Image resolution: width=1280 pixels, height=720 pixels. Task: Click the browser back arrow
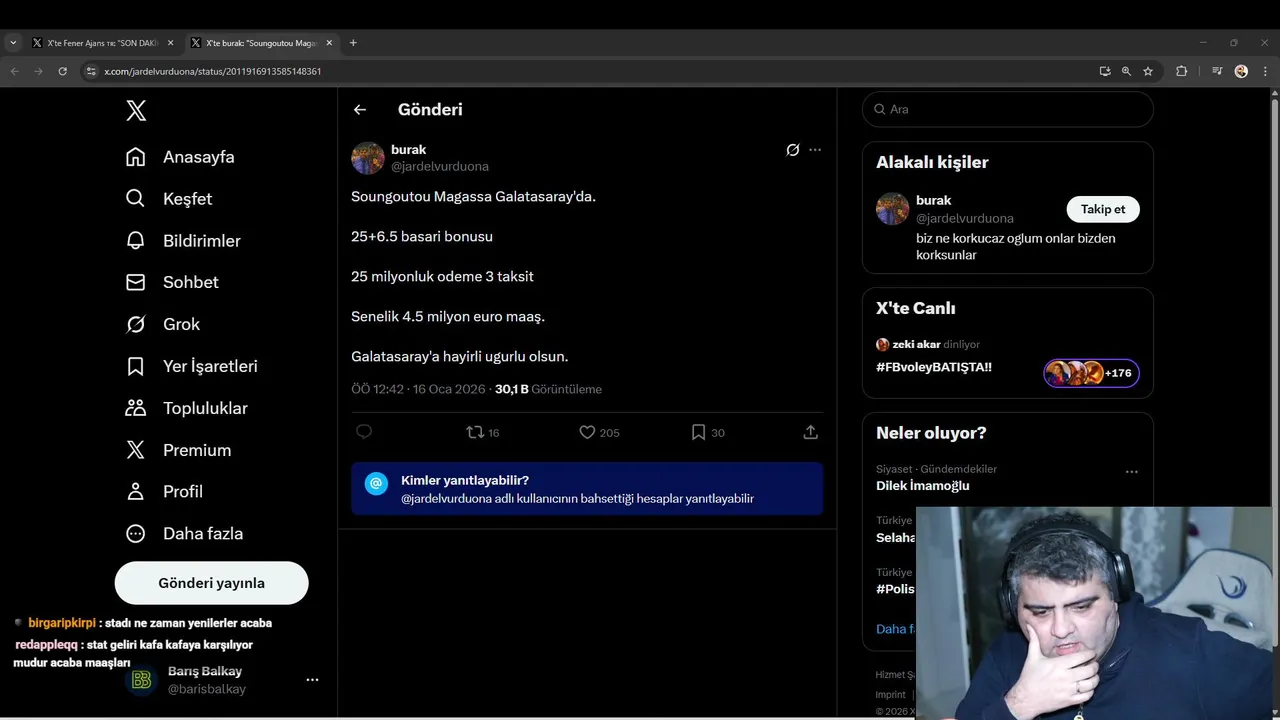click(14, 71)
